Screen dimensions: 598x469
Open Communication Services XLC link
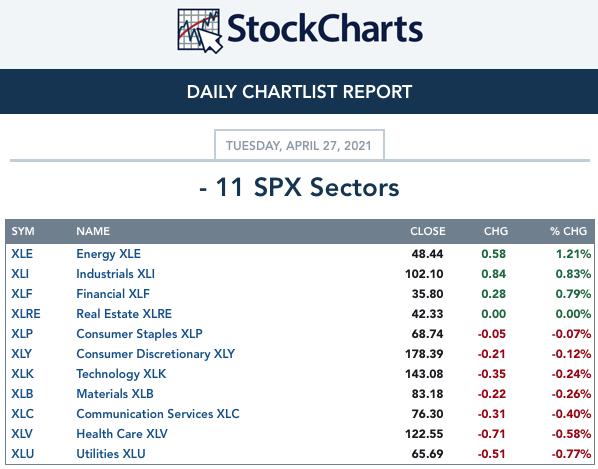158,414
